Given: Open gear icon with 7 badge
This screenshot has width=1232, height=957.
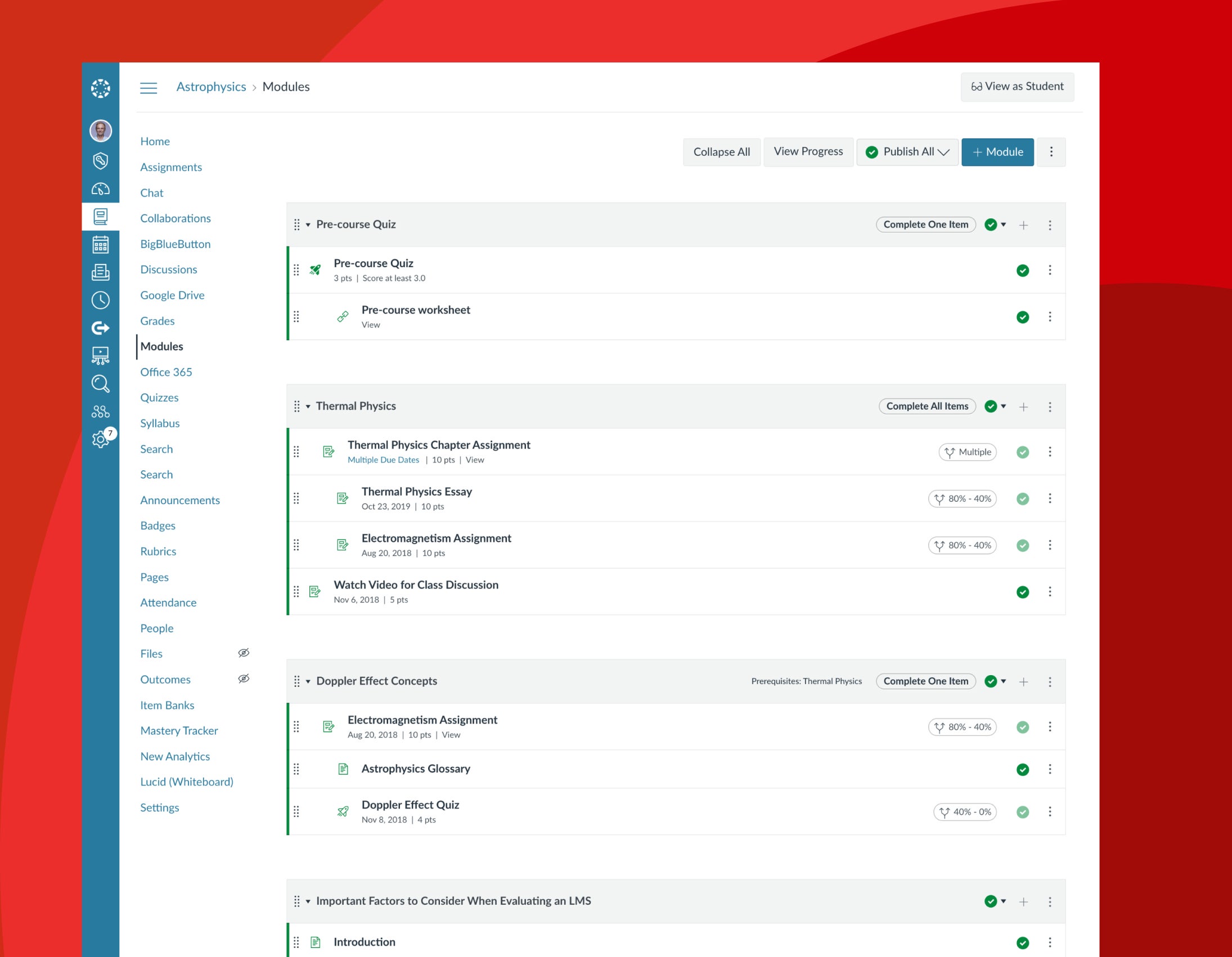Looking at the screenshot, I should (100, 439).
